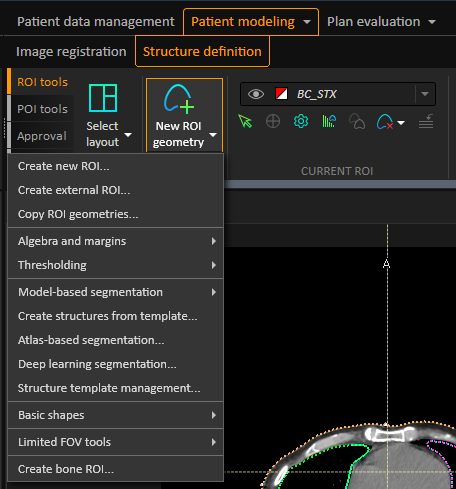Open Atlas-based segmentation... entry
The image size is (456, 489).
tap(115, 340)
